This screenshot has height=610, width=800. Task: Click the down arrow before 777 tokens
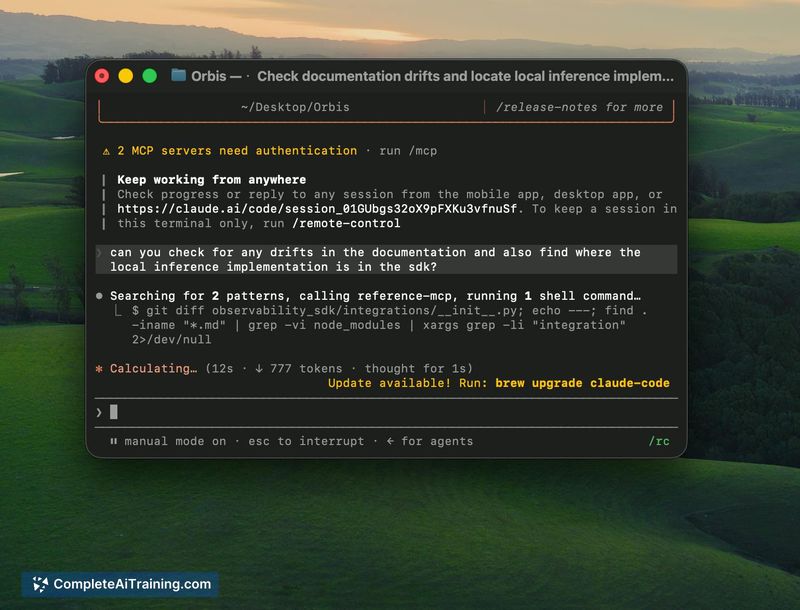(259, 368)
